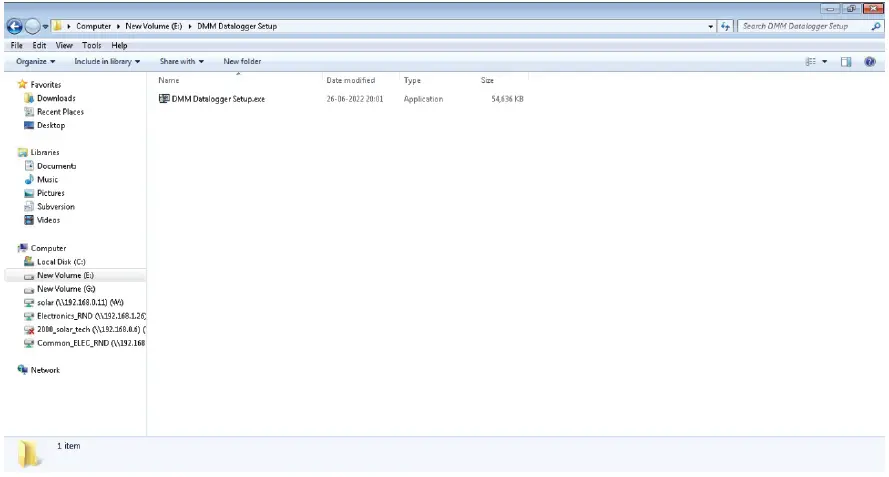Viewport: 889px width, 477px height.
Task: Click the file size KB cell
Action: (x=507, y=99)
